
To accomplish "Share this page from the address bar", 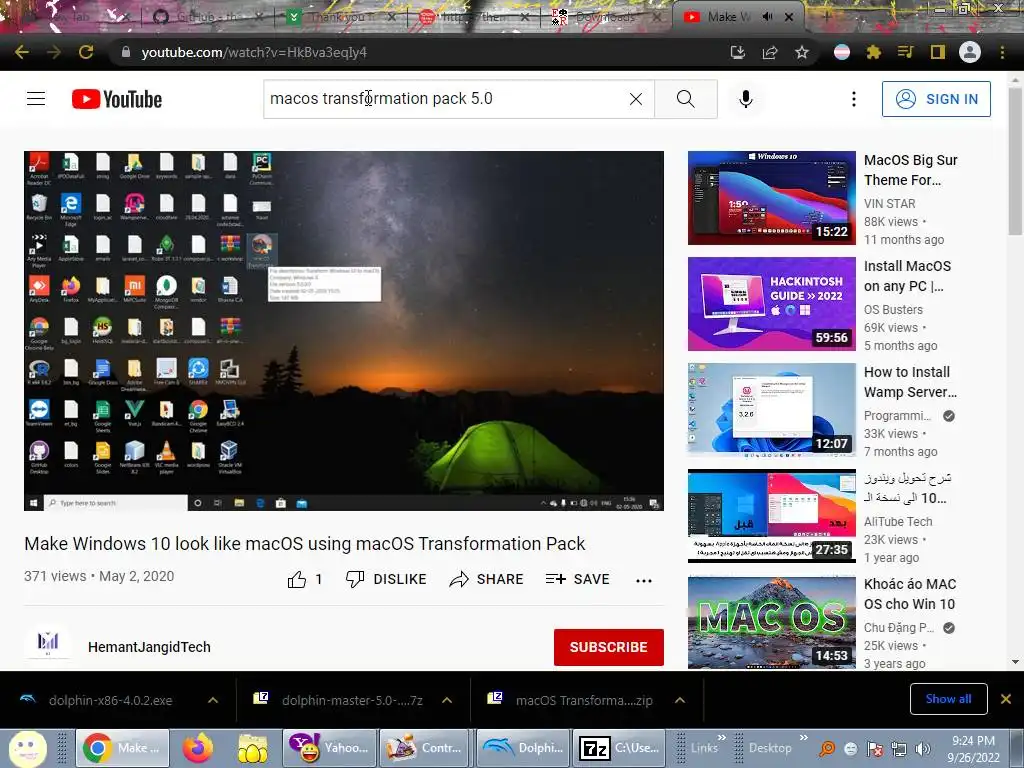I will click(x=770, y=52).
